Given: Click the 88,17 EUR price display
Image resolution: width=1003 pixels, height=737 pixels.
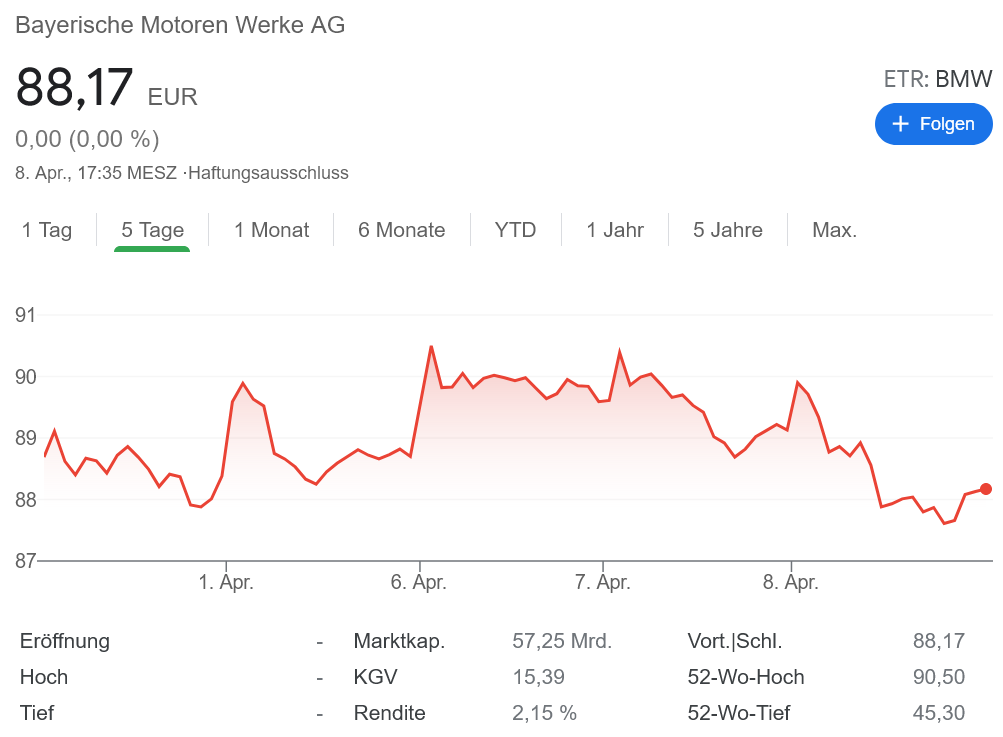Looking at the screenshot, I should click(x=103, y=88).
